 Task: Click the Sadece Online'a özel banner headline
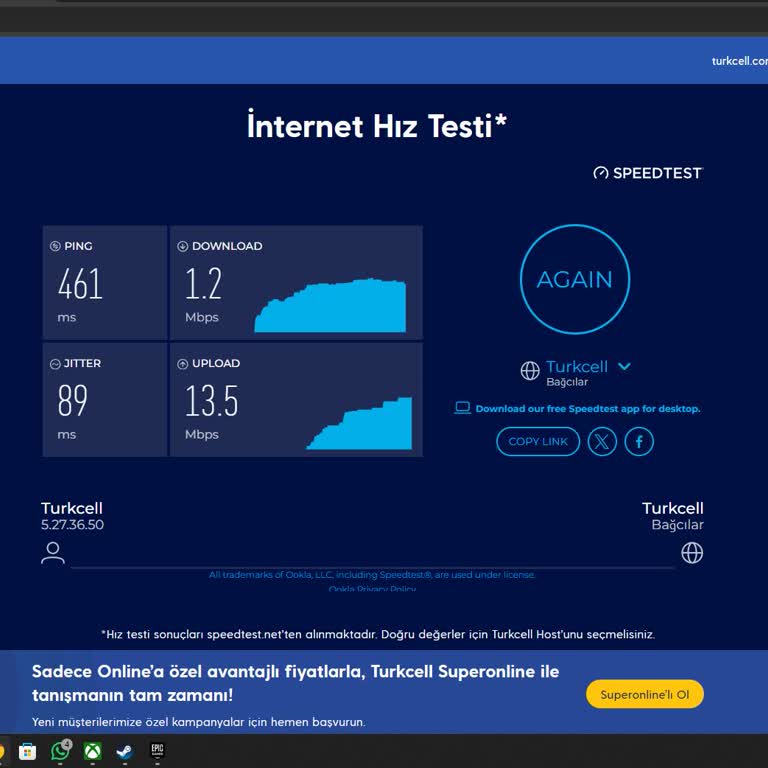[295, 683]
